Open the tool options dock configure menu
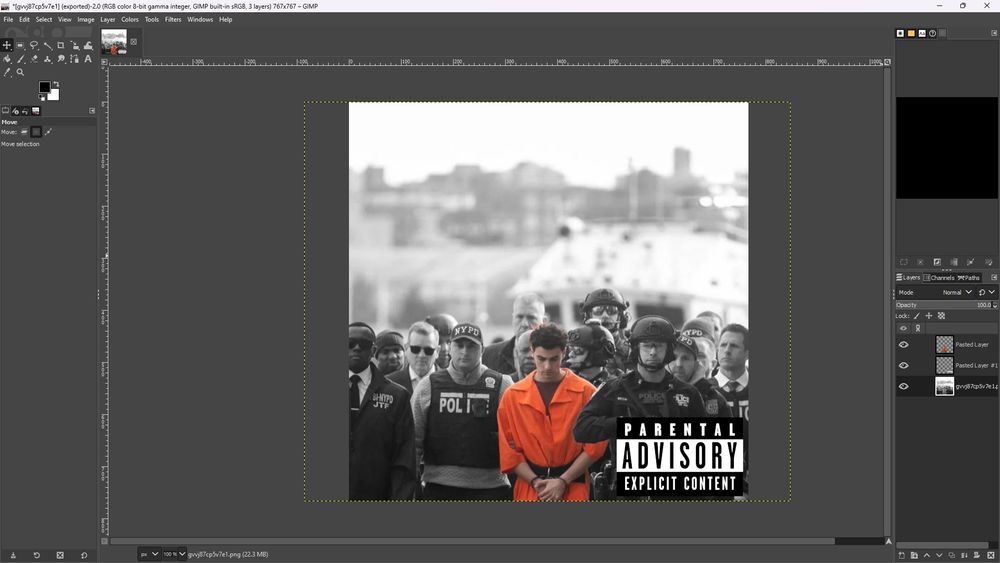1000x563 pixels. coord(92,111)
